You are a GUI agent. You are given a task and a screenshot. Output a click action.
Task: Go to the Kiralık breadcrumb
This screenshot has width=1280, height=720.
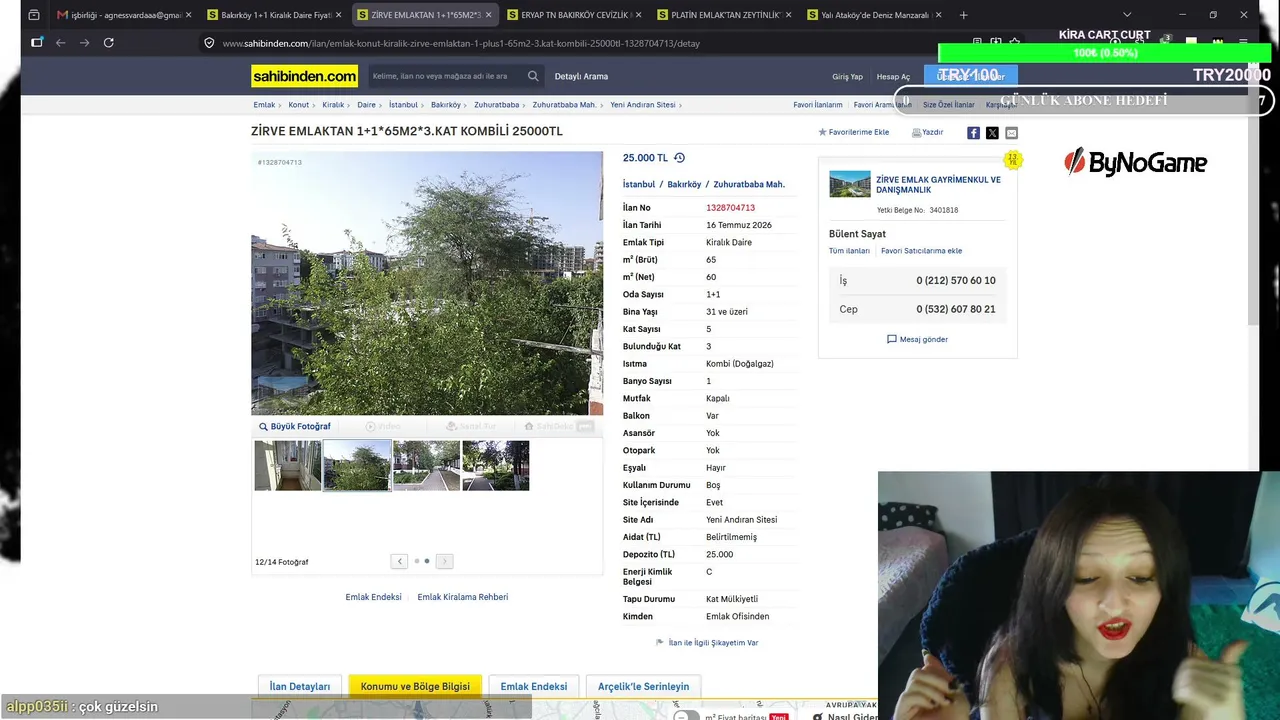coord(333,105)
